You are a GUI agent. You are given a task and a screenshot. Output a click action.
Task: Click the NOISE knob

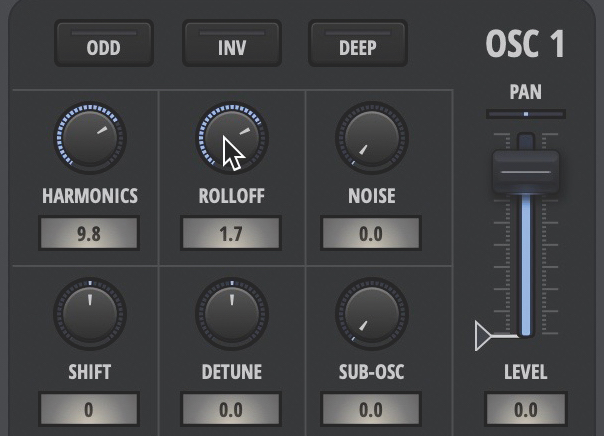click(x=372, y=138)
